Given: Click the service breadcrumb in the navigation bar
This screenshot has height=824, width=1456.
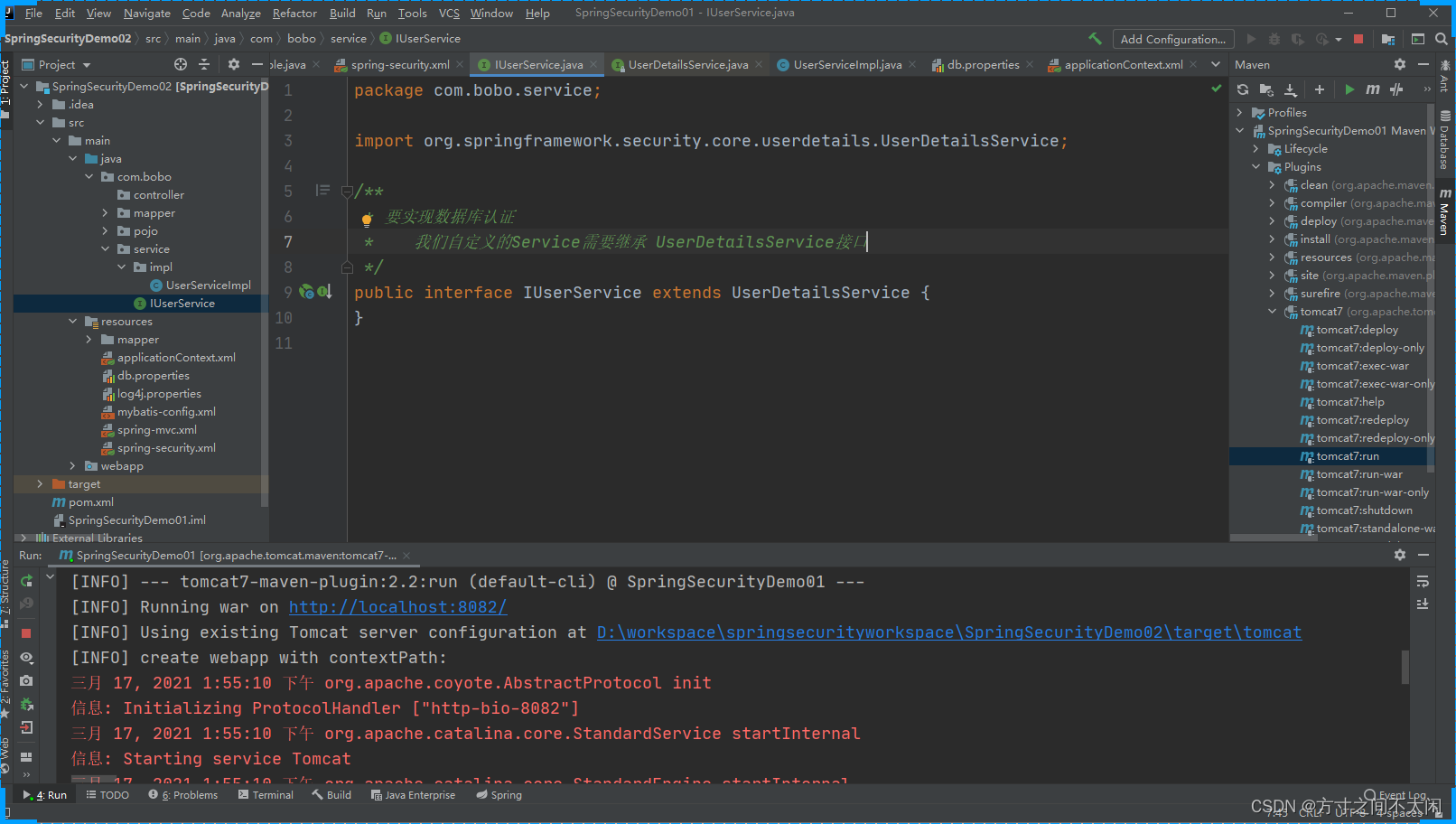Looking at the screenshot, I should [x=348, y=39].
